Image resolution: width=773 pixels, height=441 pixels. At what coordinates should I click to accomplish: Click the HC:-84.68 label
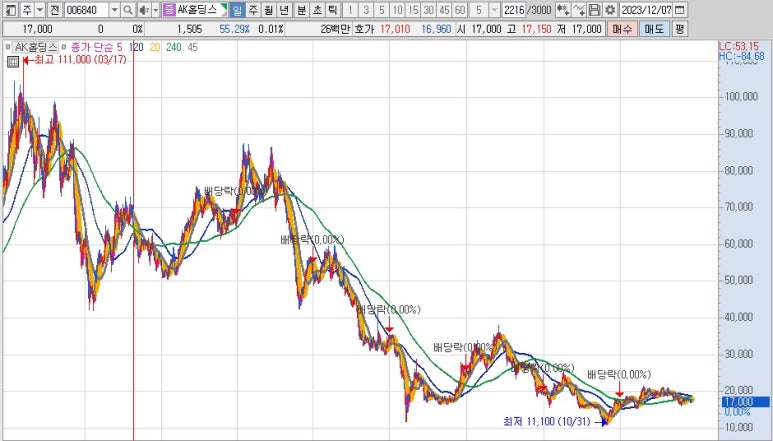pos(741,56)
